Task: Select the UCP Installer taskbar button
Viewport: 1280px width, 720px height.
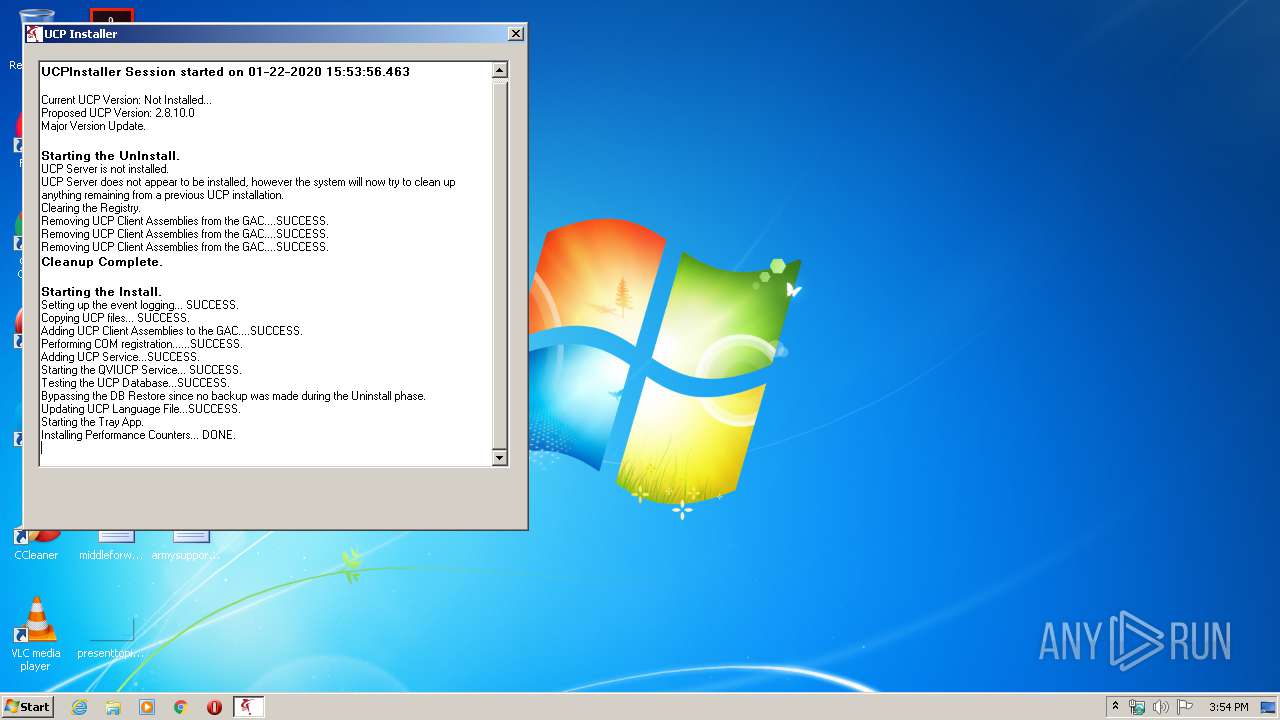Action: tap(248, 707)
